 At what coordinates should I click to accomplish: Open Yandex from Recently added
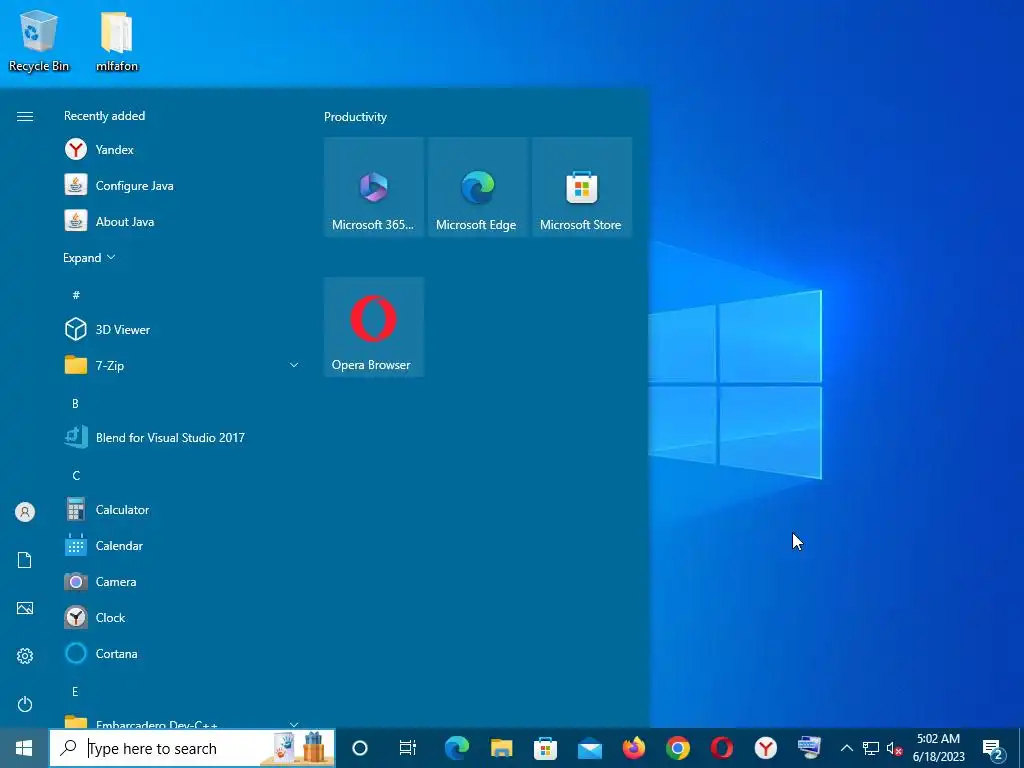coord(181,150)
